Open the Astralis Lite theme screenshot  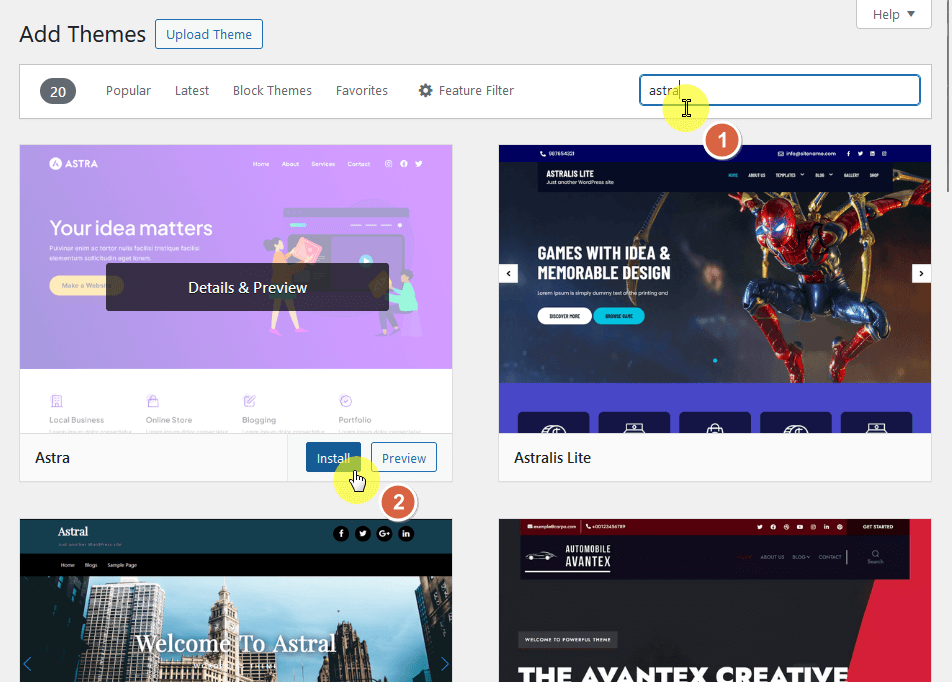tap(715, 289)
